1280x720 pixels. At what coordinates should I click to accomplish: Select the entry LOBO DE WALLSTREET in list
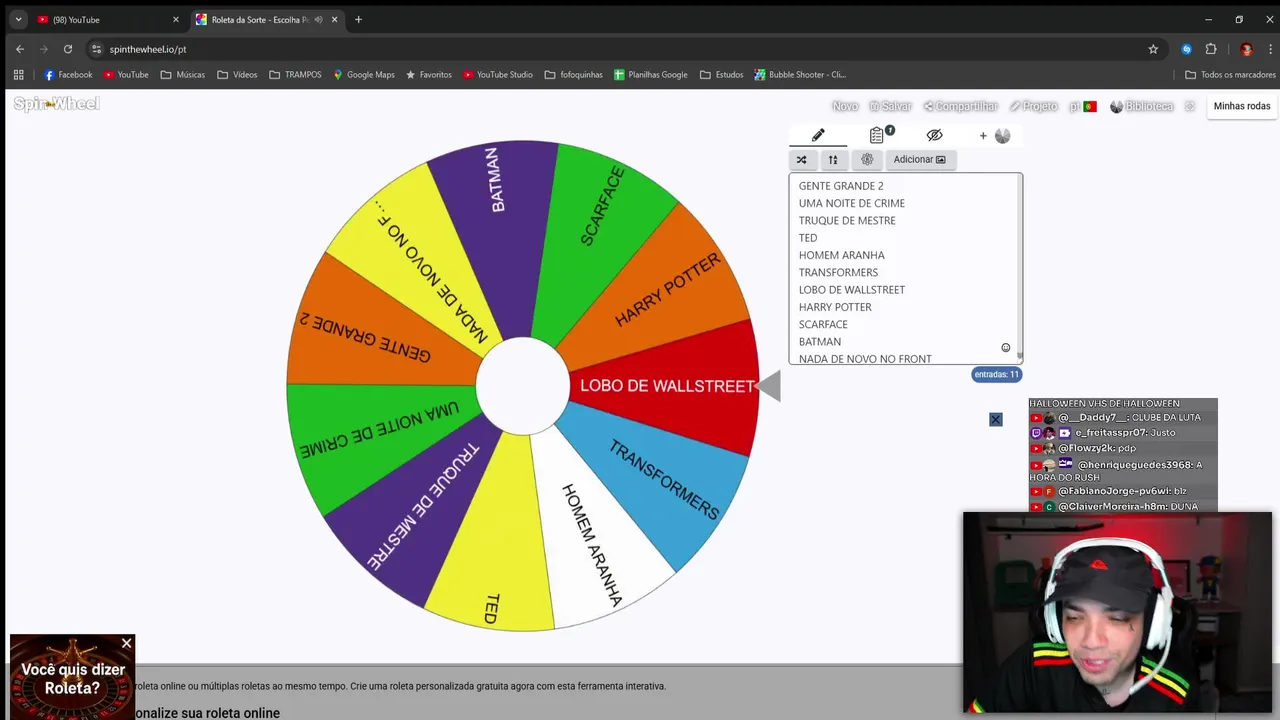(852, 290)
